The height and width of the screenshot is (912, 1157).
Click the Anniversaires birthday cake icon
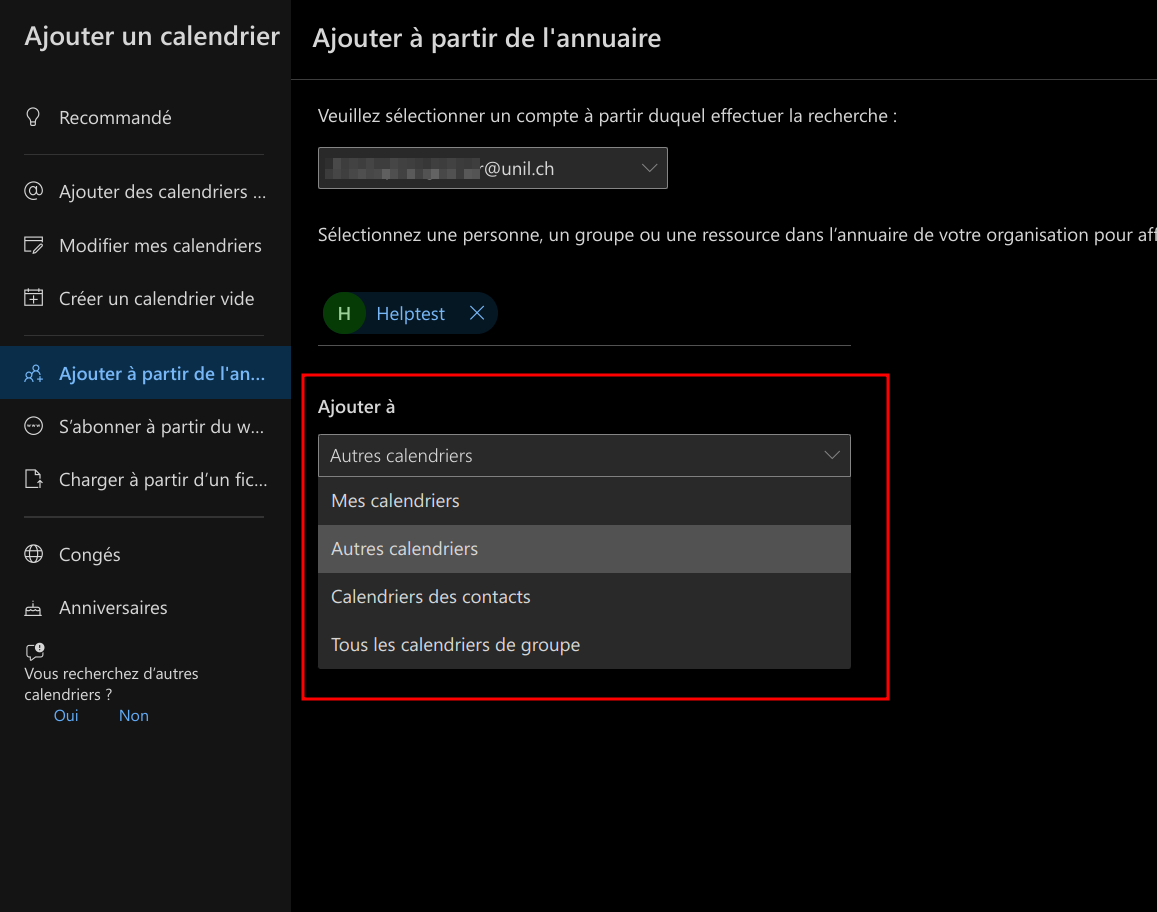(x=34, y=607)
